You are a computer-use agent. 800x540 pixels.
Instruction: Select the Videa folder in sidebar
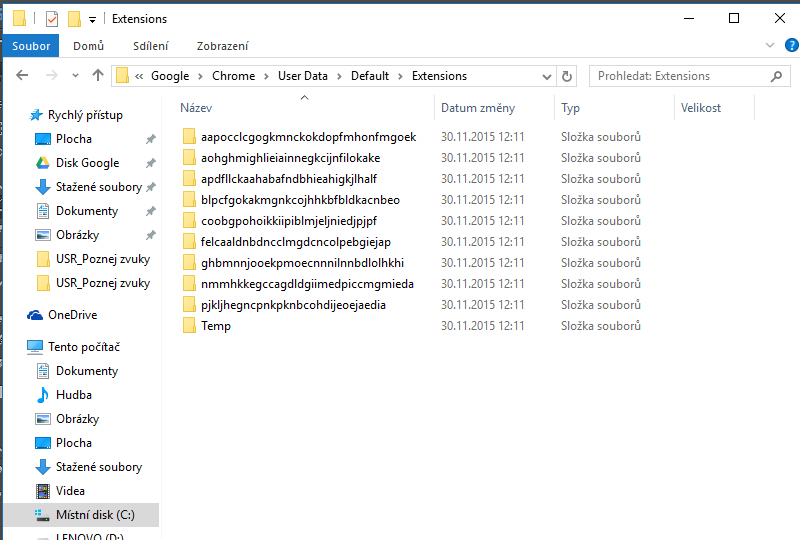(70, 491)
